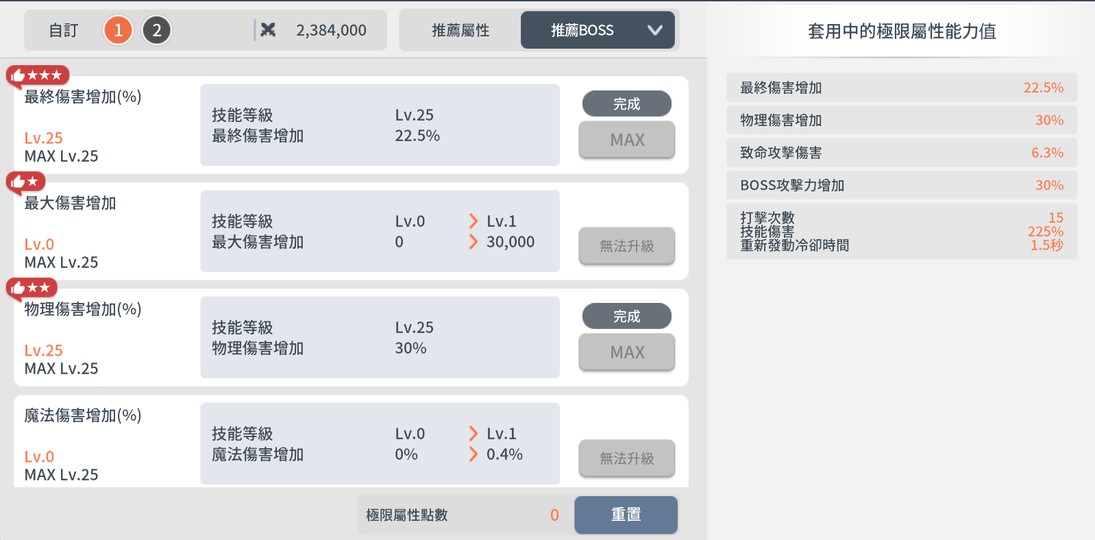Click 無法升級 button for 最大傷害增加

click(627, 246)
